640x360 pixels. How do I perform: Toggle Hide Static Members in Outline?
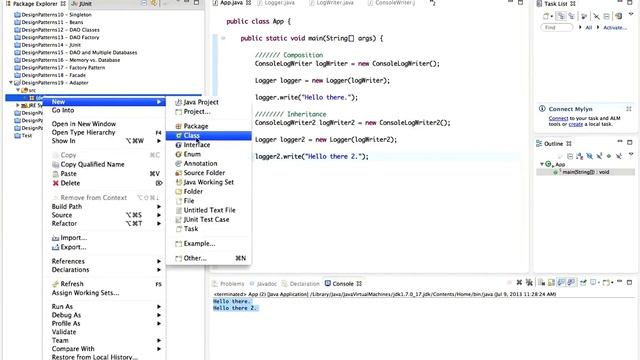point(599,156)
